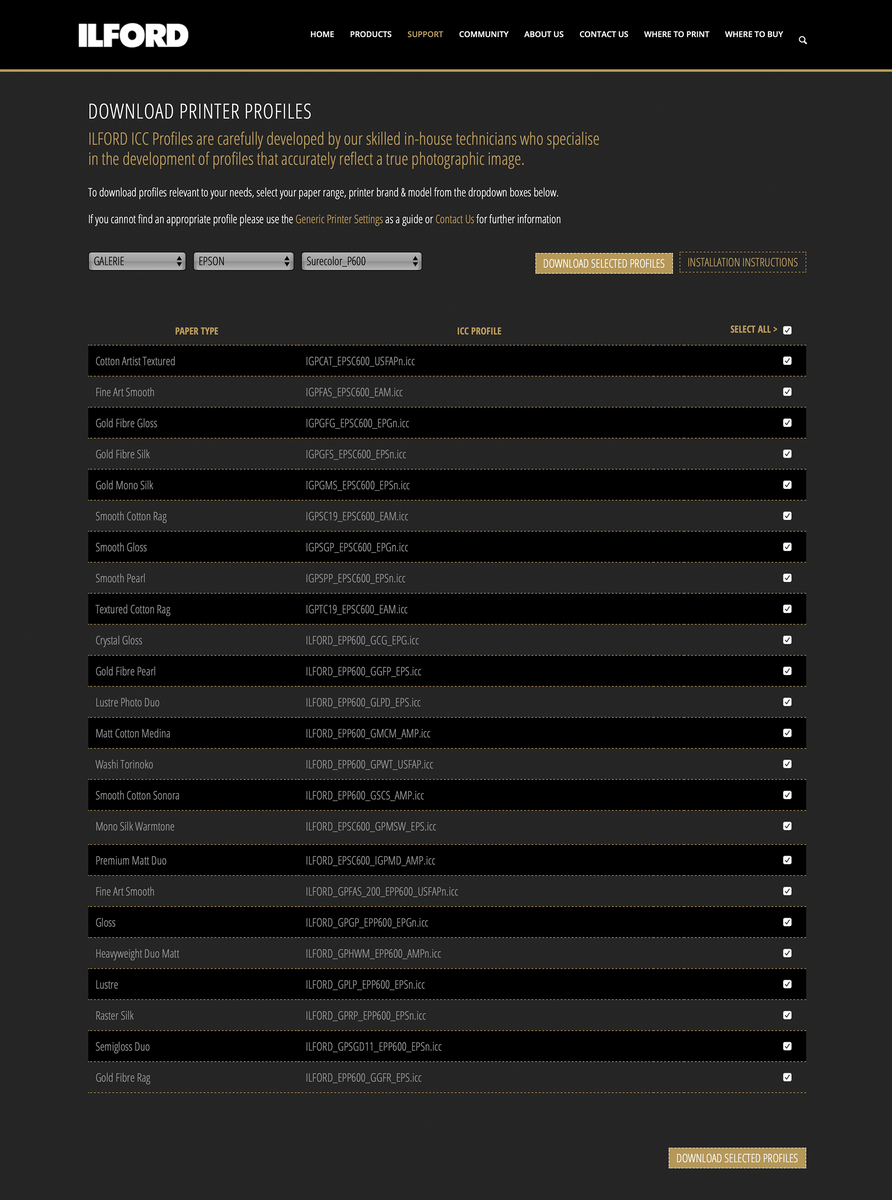The width and height of the screenshot is (892, 1200).
Task: Click IGPSC19_EPSC600_EAM.icc file name
Action: point(356,516)
